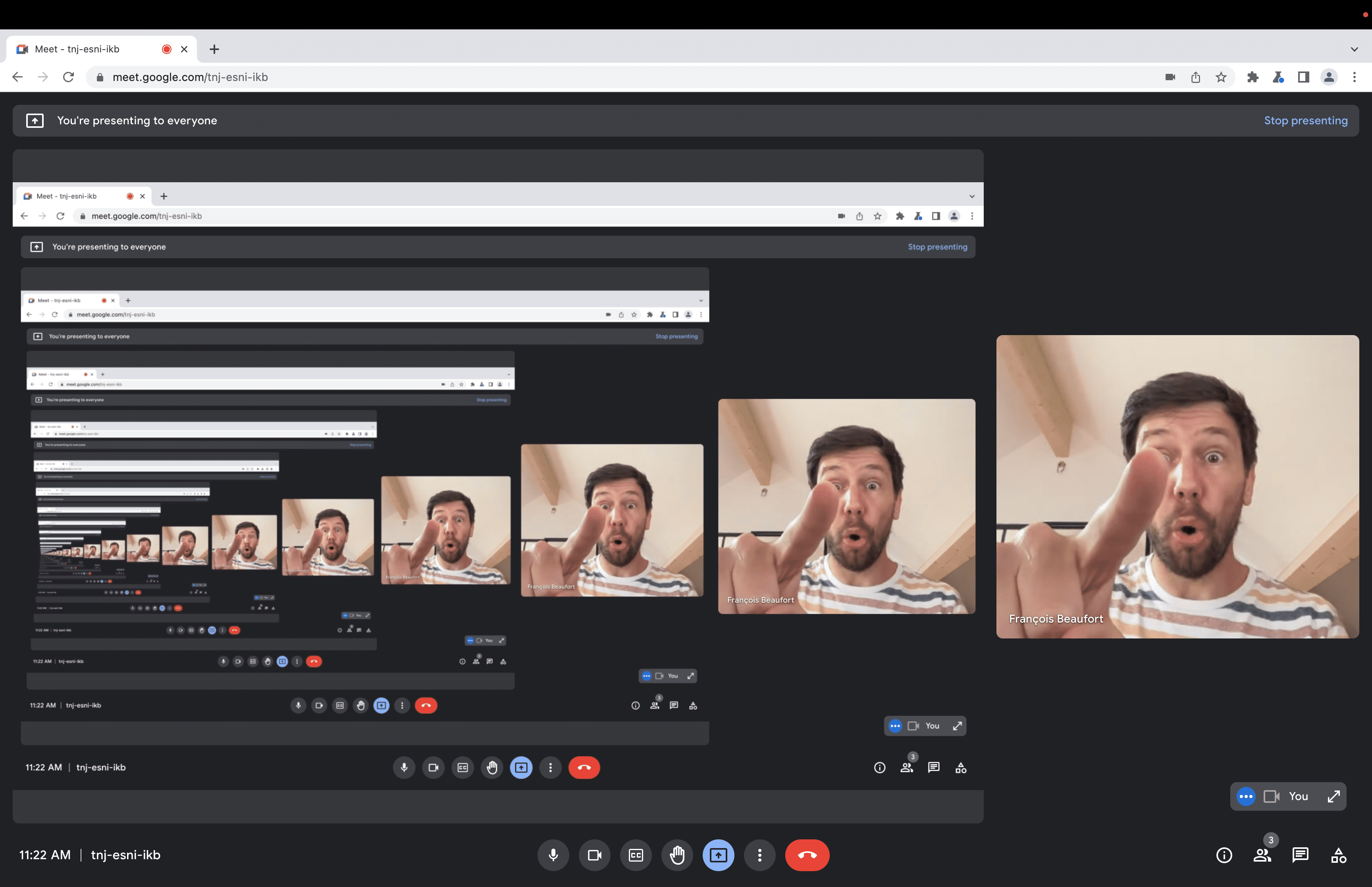
Task: Click Stop presenting link
Action: (1306, 120)
